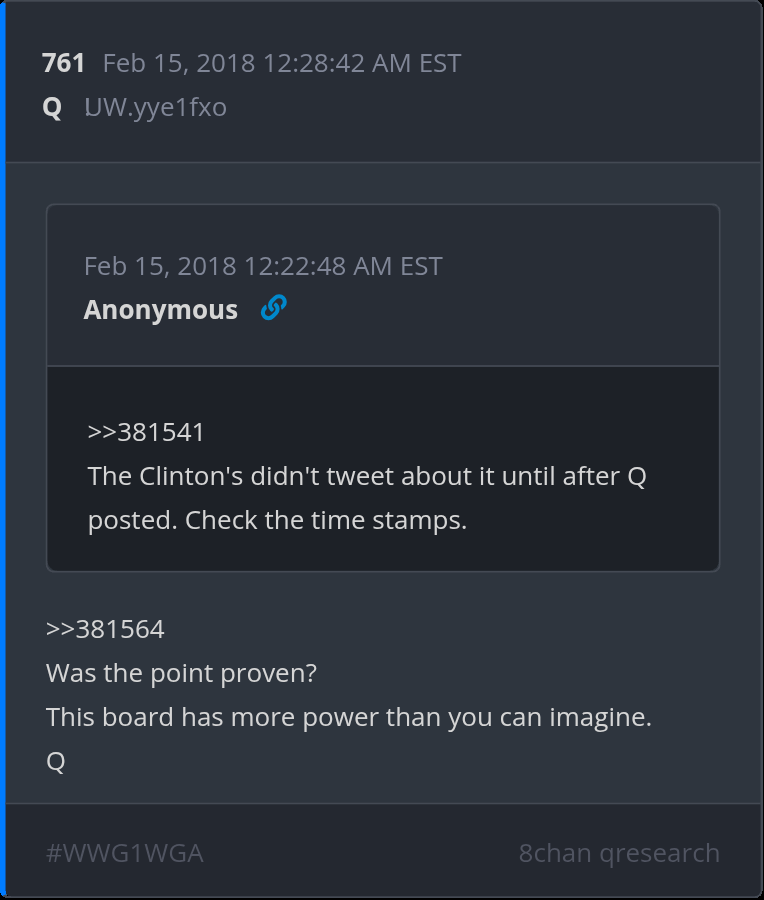Screen dimensions: 764x900
Task: Open the 8chan qresearch board label
Action: point(619,853)
